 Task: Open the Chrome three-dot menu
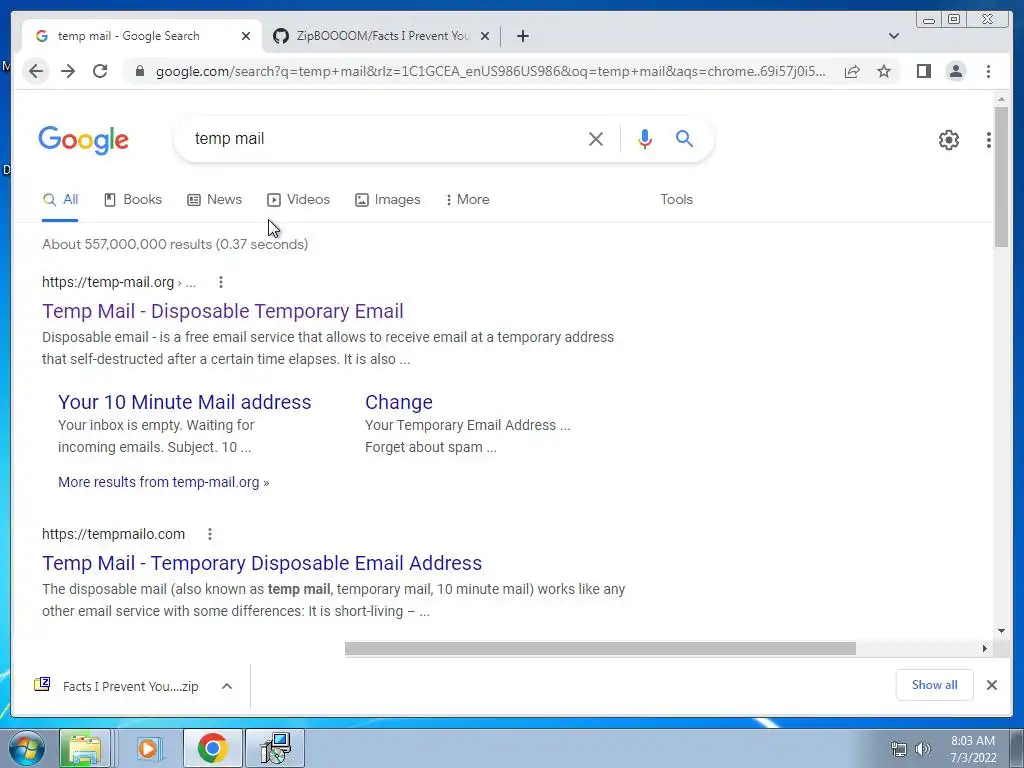pyautogui.click(x=988, y=71)
